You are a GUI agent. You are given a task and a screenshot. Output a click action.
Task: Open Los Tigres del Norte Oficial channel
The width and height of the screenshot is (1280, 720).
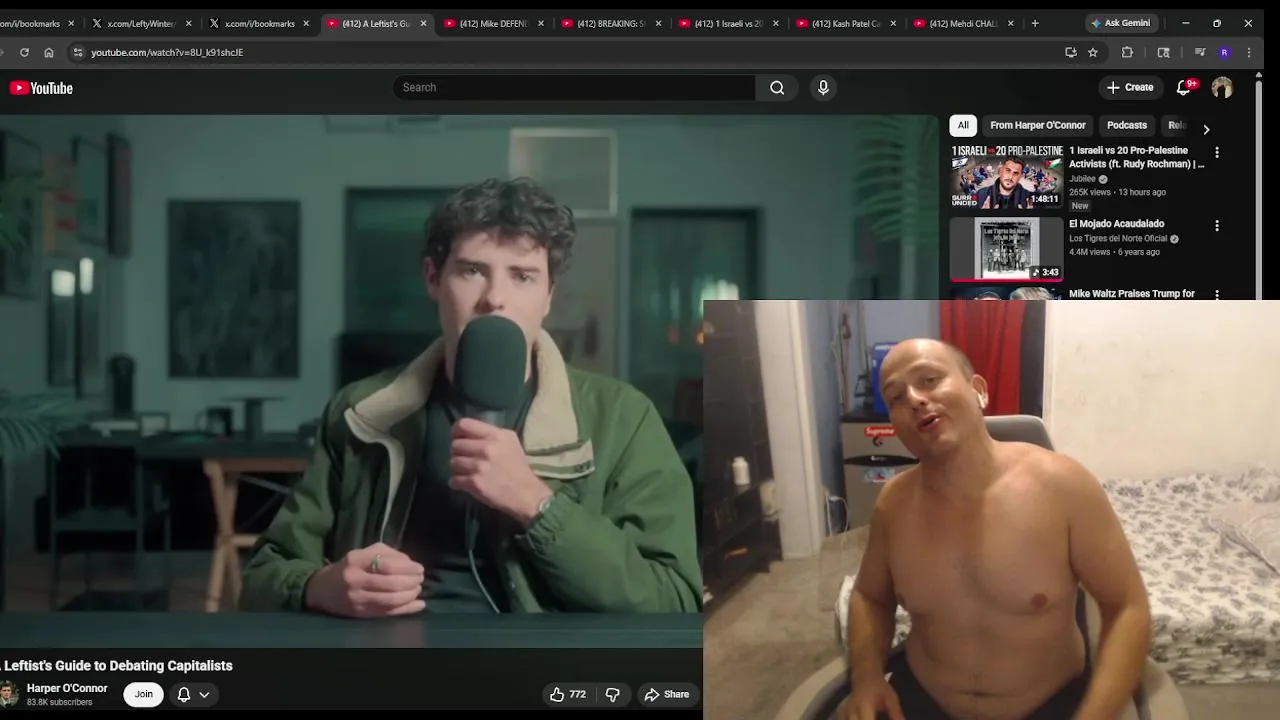tap(1118, 239)
